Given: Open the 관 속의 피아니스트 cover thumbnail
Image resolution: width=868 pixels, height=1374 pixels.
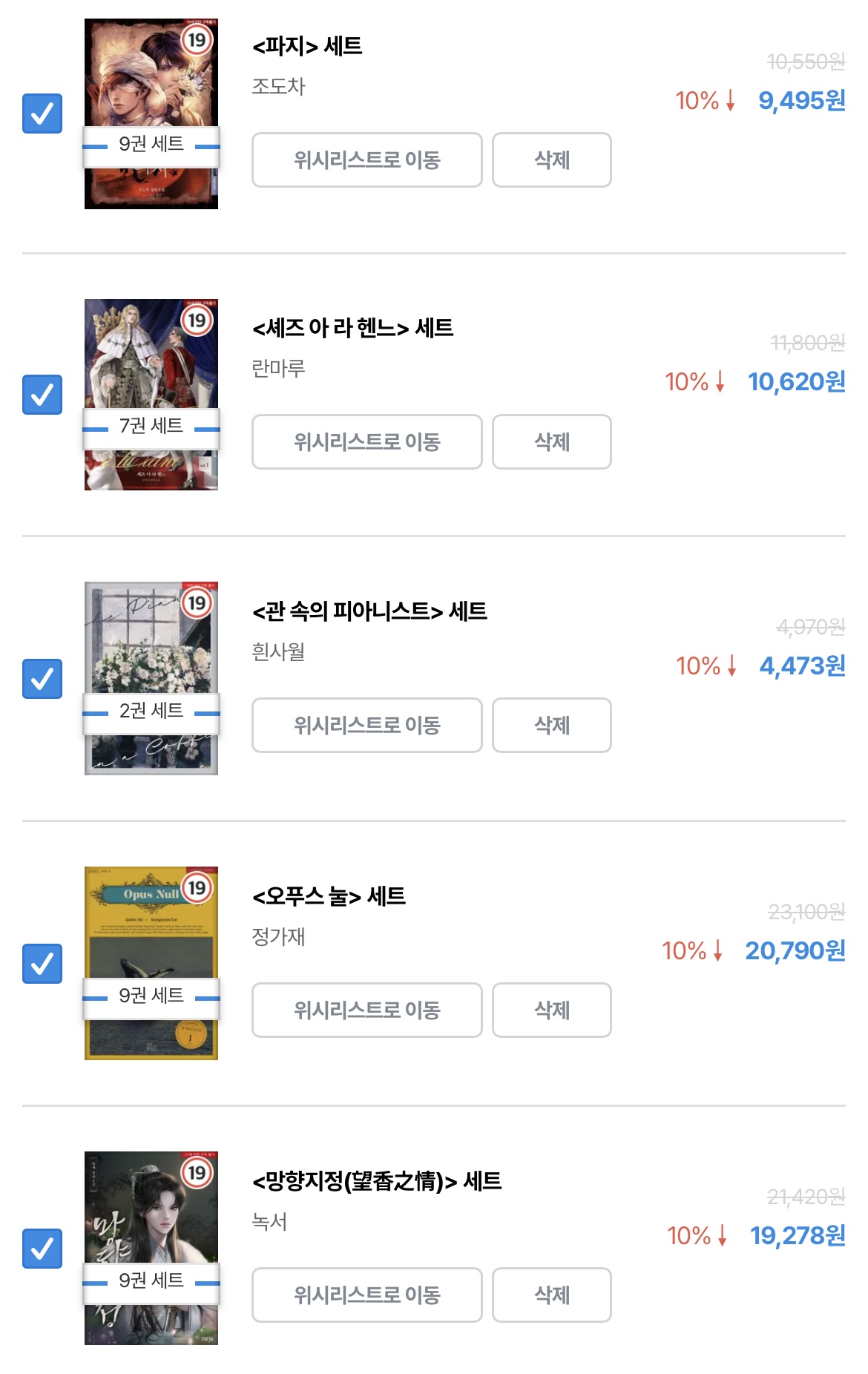Looking at the screenshot, I should click(x=151, y=679).
